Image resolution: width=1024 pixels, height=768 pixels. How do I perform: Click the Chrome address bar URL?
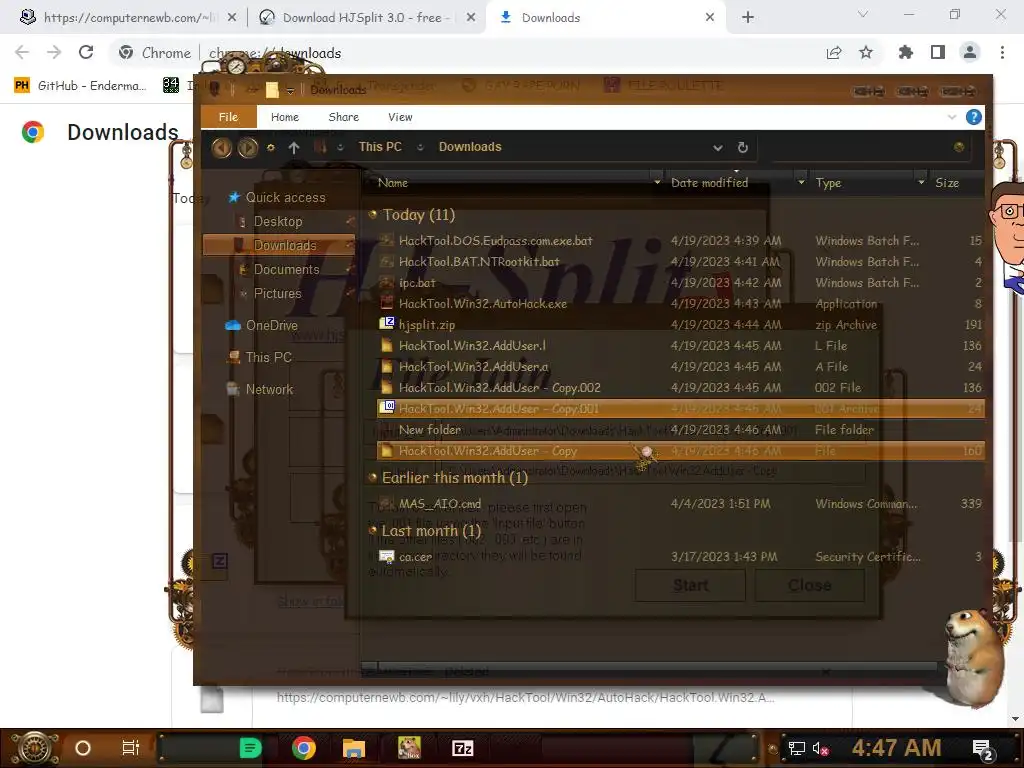pyautogui.click(x=275, y=53)
